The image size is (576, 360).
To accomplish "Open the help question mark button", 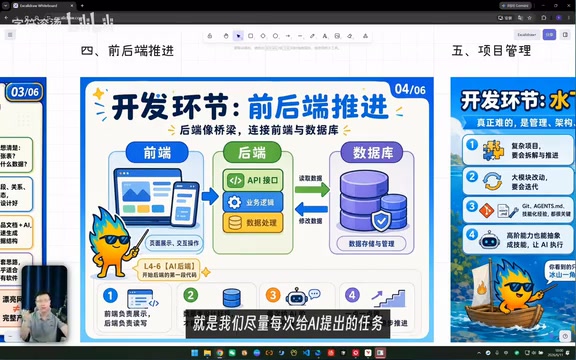I will point(565,336).
